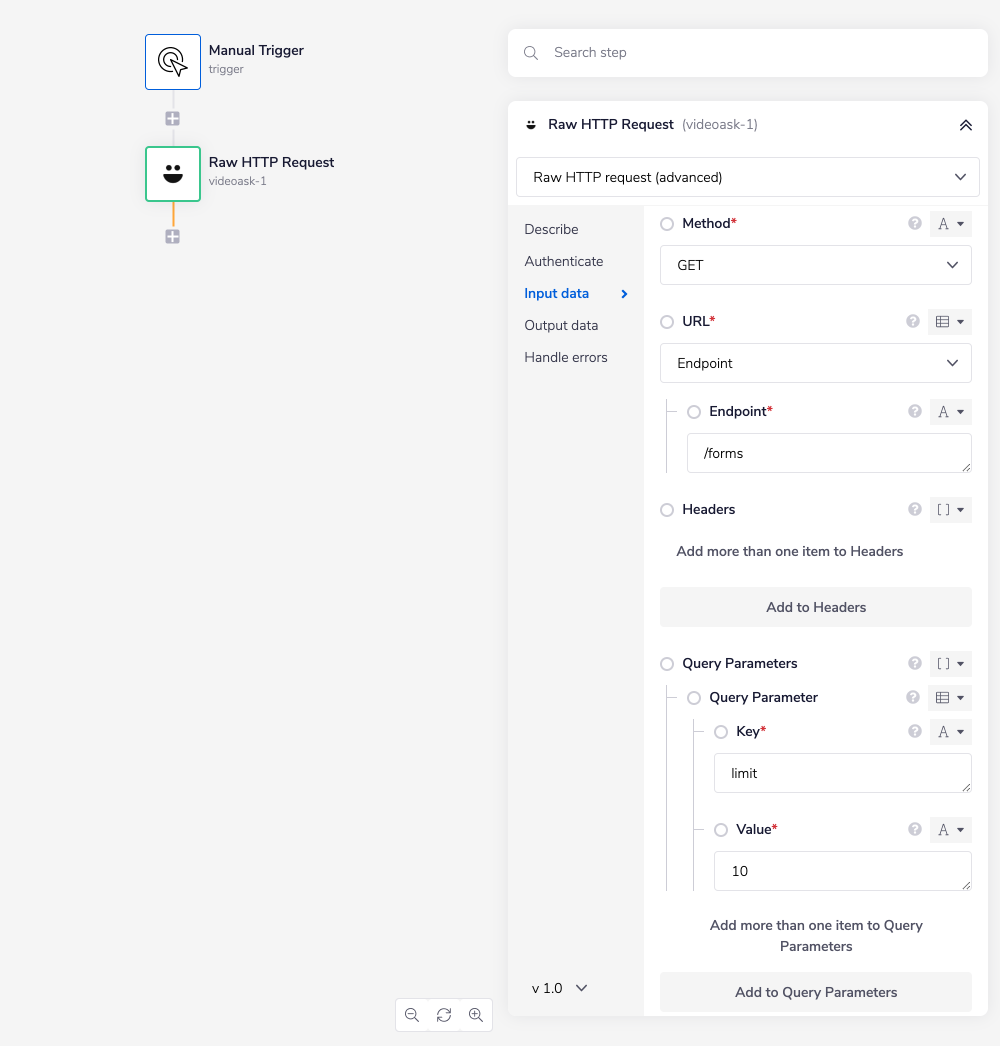Enable the Query Parameters radio button
The image size is (1000, 1046).
click(667, 664)
